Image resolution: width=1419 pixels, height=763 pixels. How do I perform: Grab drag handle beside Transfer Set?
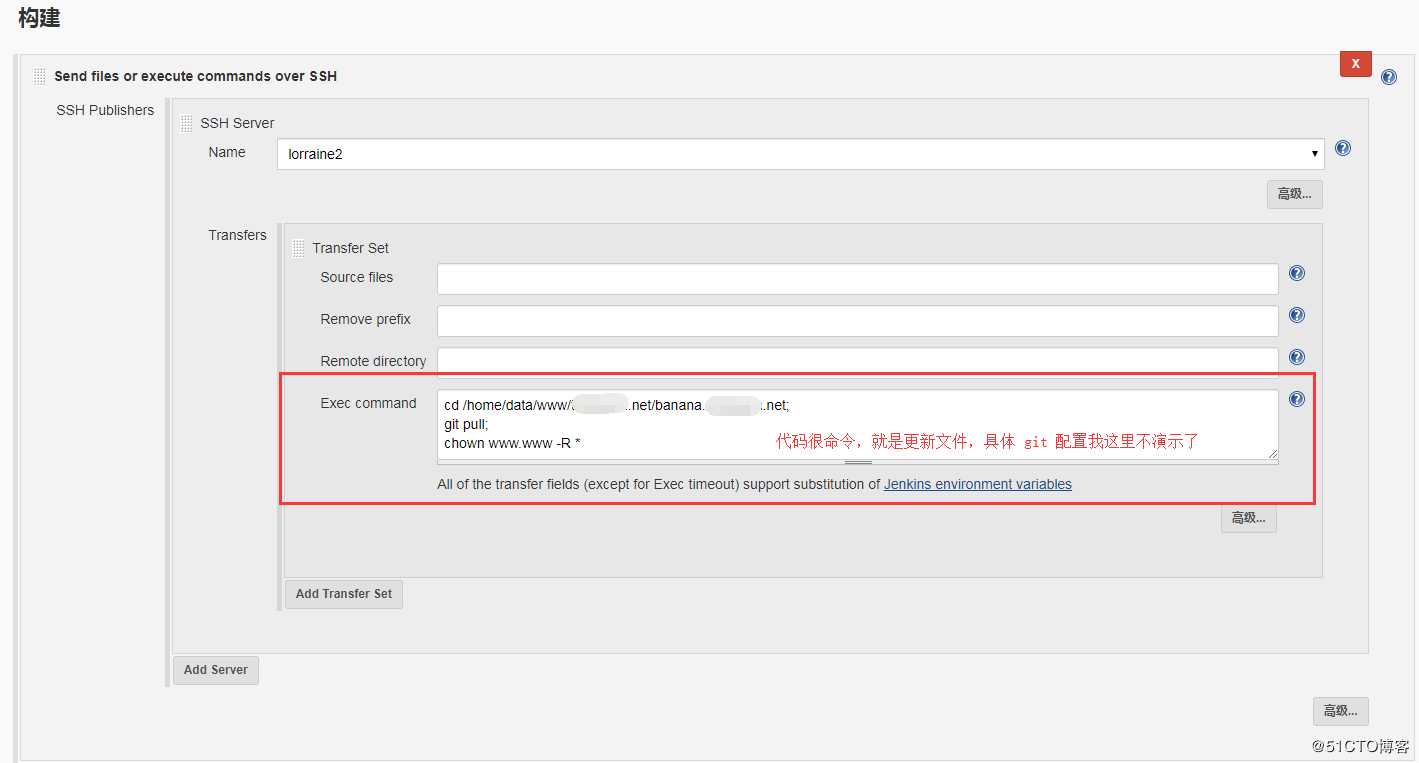[298, 248]
